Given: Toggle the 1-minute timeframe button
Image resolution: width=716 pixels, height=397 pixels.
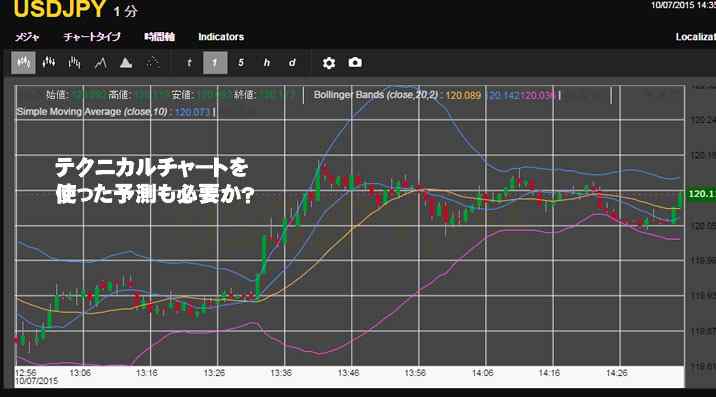Looking at the screenshot, I should (x=215, y=63).
